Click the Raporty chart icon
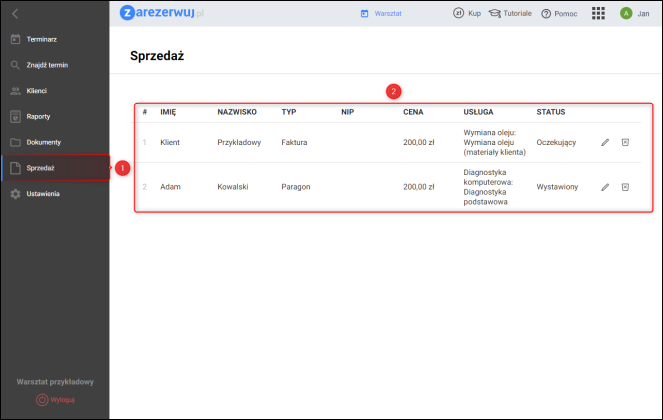This screenshot has height=420, width=663. [15, 116]
